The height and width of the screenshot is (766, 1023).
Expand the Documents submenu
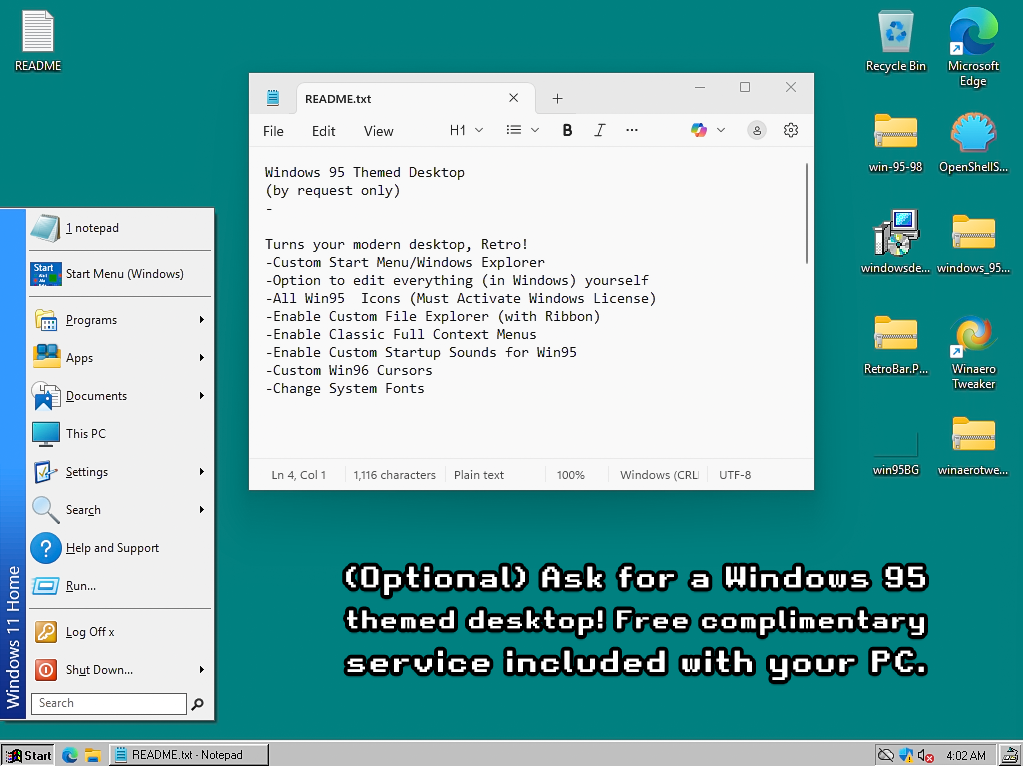pyautogui.click(x=202, y=395)
